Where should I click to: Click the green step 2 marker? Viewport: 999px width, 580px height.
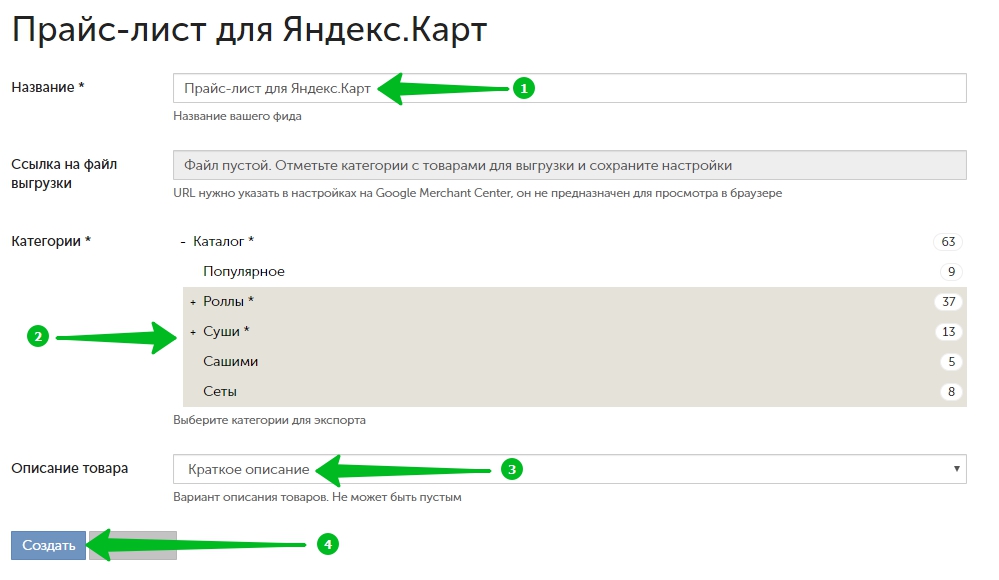[x=37, y=337]
